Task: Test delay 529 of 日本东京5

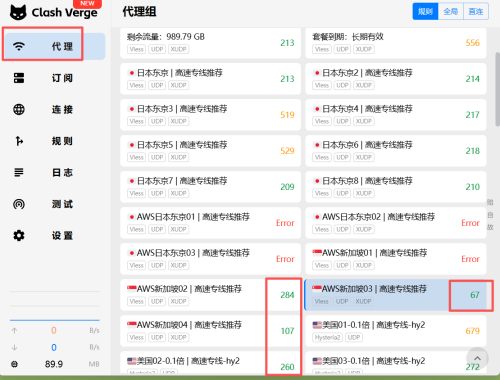Action: coord(287,151)
